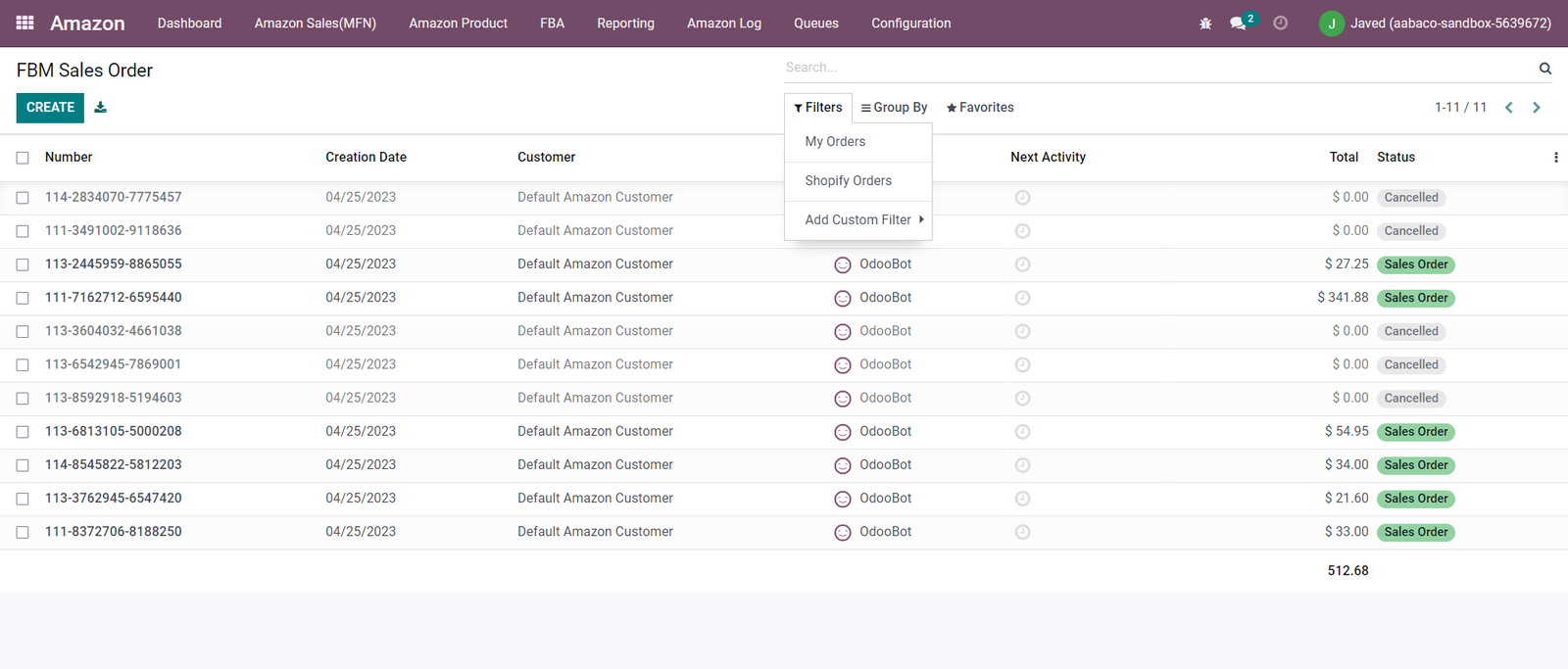Click activity clock for order 113-8592918-5194603
1568x669 pixels.
point(1022,399)
